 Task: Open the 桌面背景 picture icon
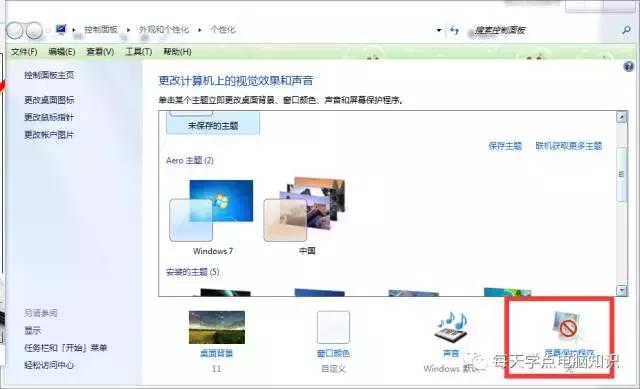217,327
